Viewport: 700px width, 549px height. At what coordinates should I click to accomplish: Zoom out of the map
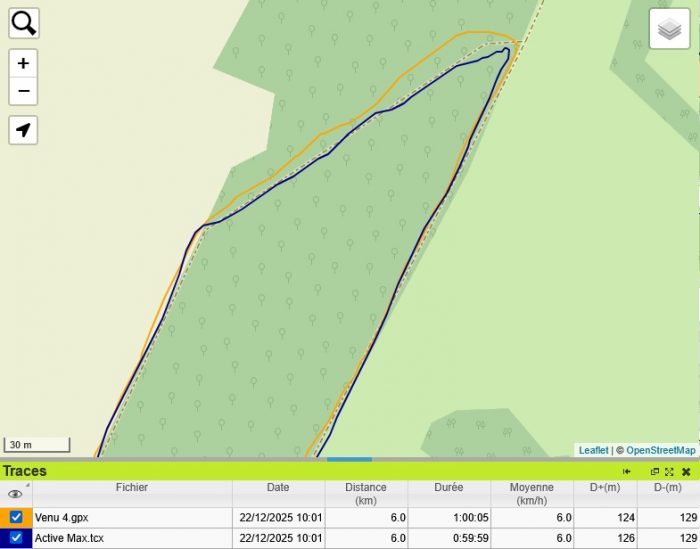24,91
